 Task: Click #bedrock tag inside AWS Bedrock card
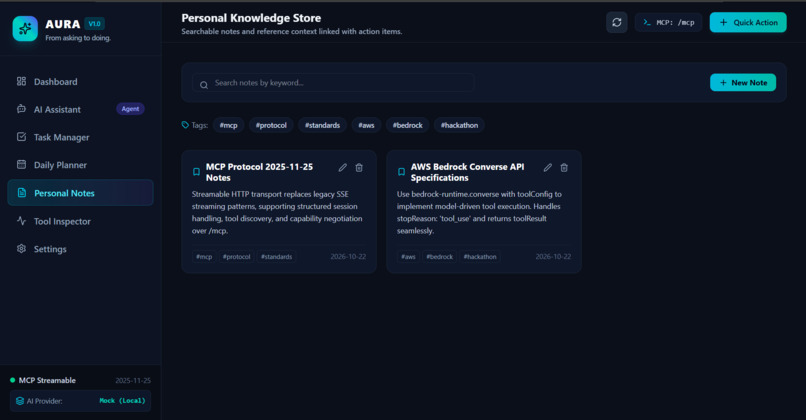coord(439,257)
